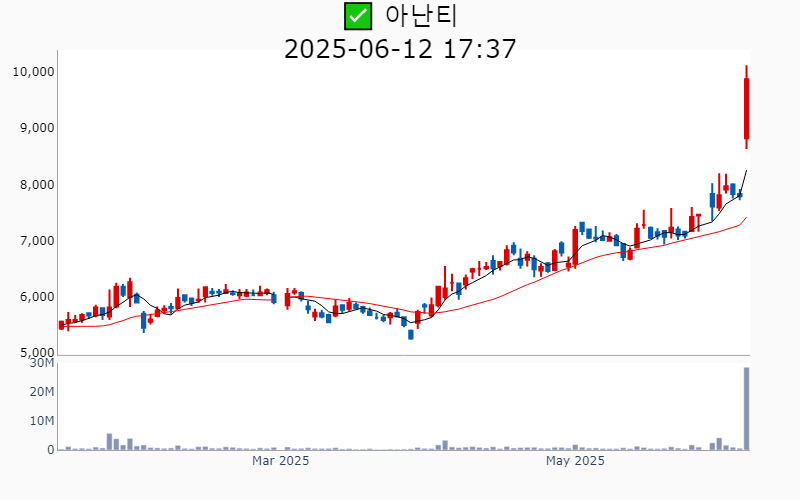Click the 5,000 price axis label

click(37, 353)
